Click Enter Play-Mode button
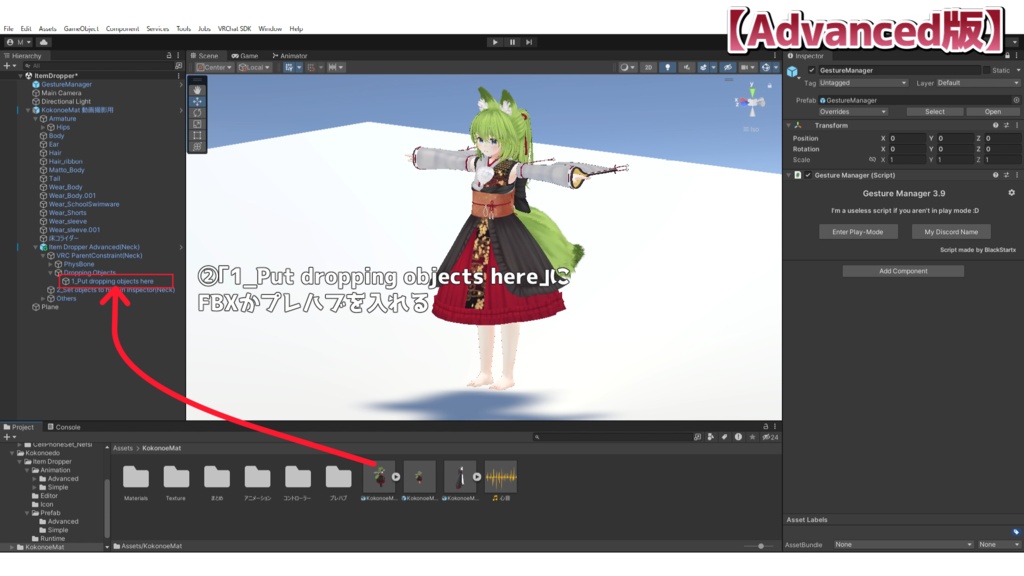 coord(857,232)
